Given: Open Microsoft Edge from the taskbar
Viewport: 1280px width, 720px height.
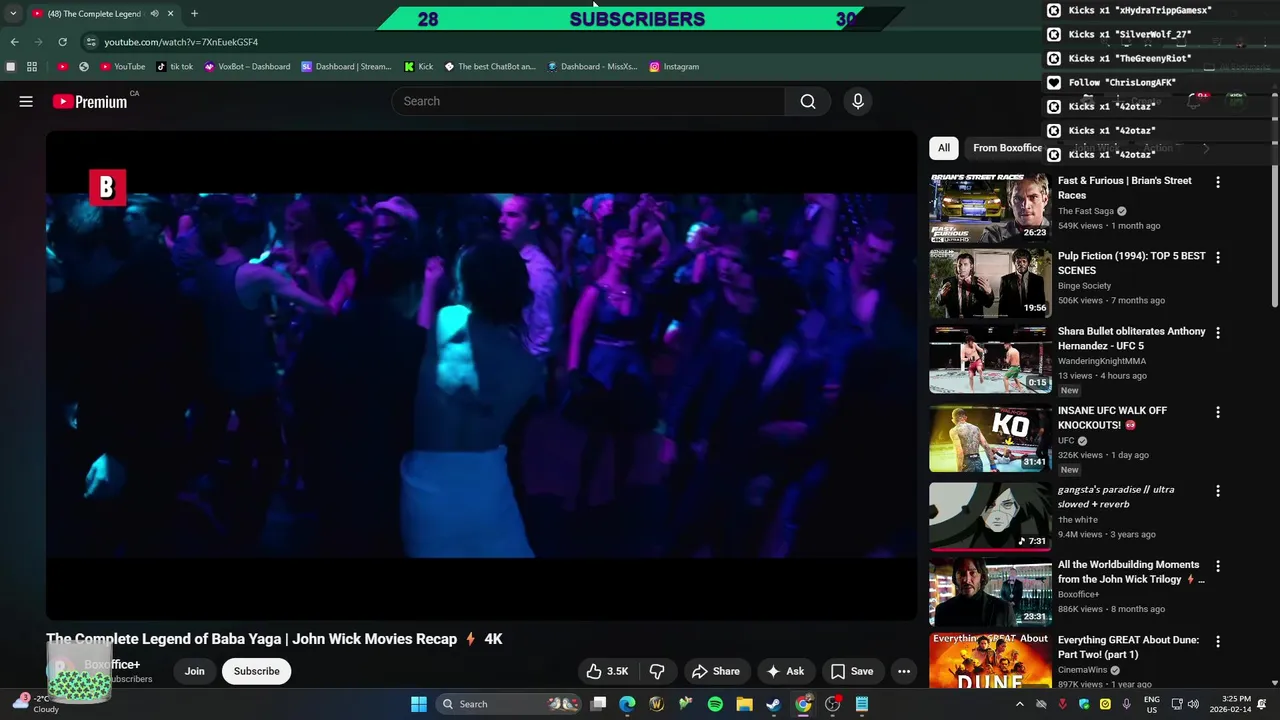Looking at the screenshot, I should tap(627, 704).
